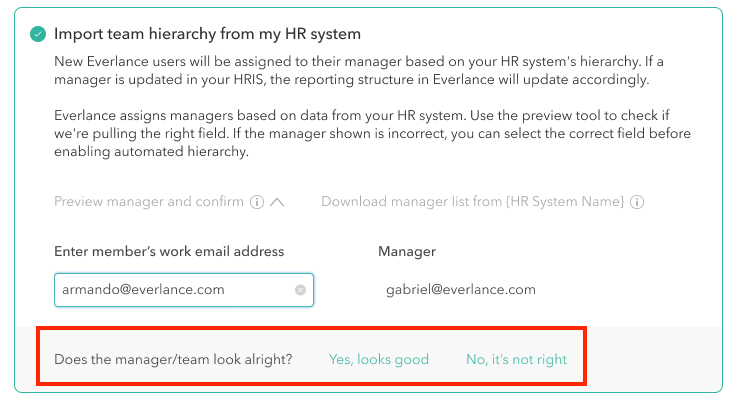Screen dimensions: 738x404
Task: Click the 'Enter member's work email address' label
Action: click(x=169, y=252)
